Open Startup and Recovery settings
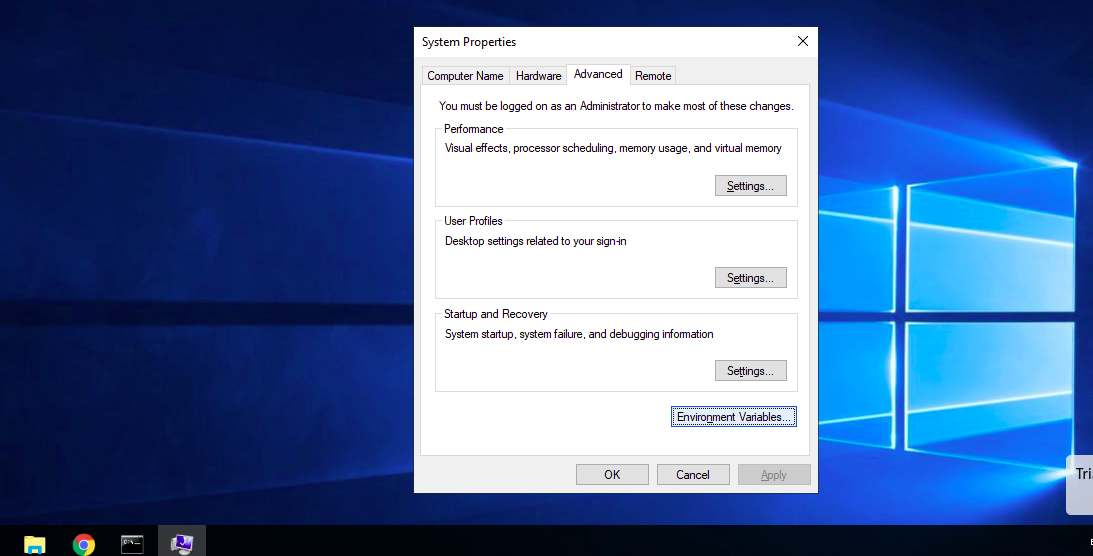 pyautogui.click(x=750, y=371)
